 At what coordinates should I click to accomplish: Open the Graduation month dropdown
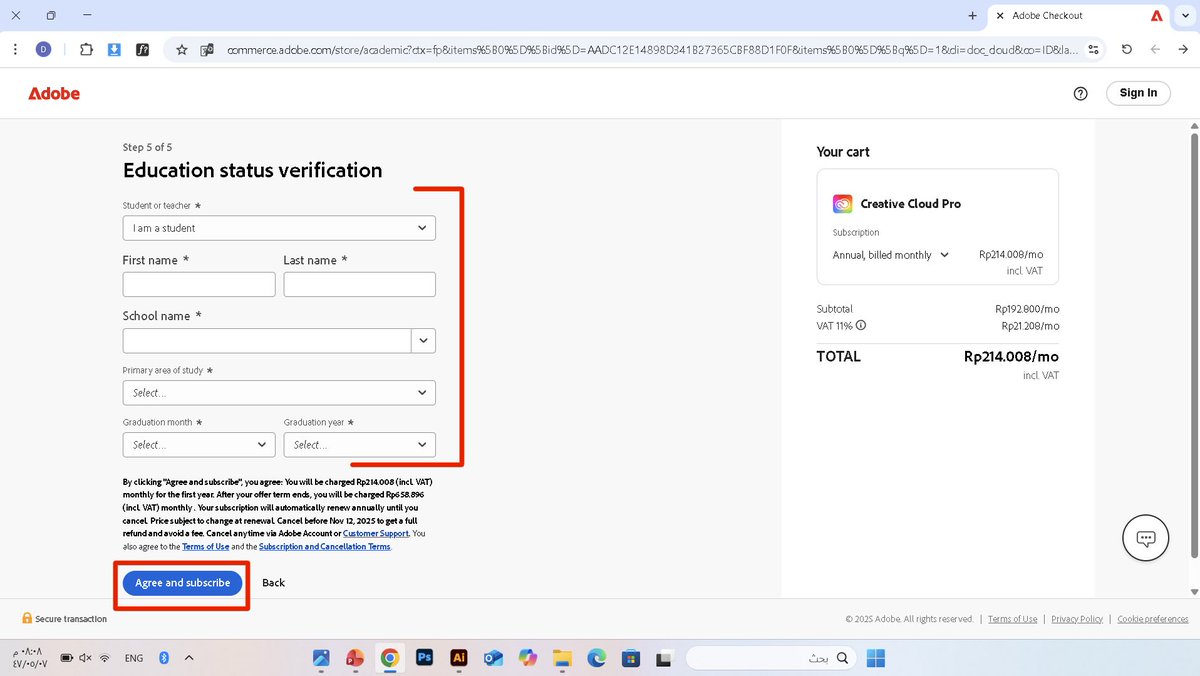[x=199, y=445]
